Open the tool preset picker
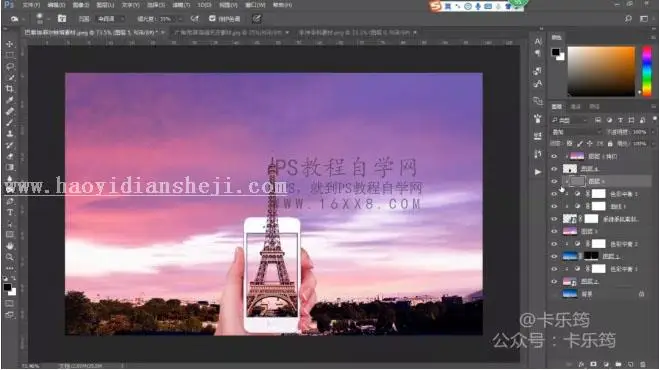Image resolution: width=659 pixels, height=370 pixels. pyautogui.click(x=17, y=19)
